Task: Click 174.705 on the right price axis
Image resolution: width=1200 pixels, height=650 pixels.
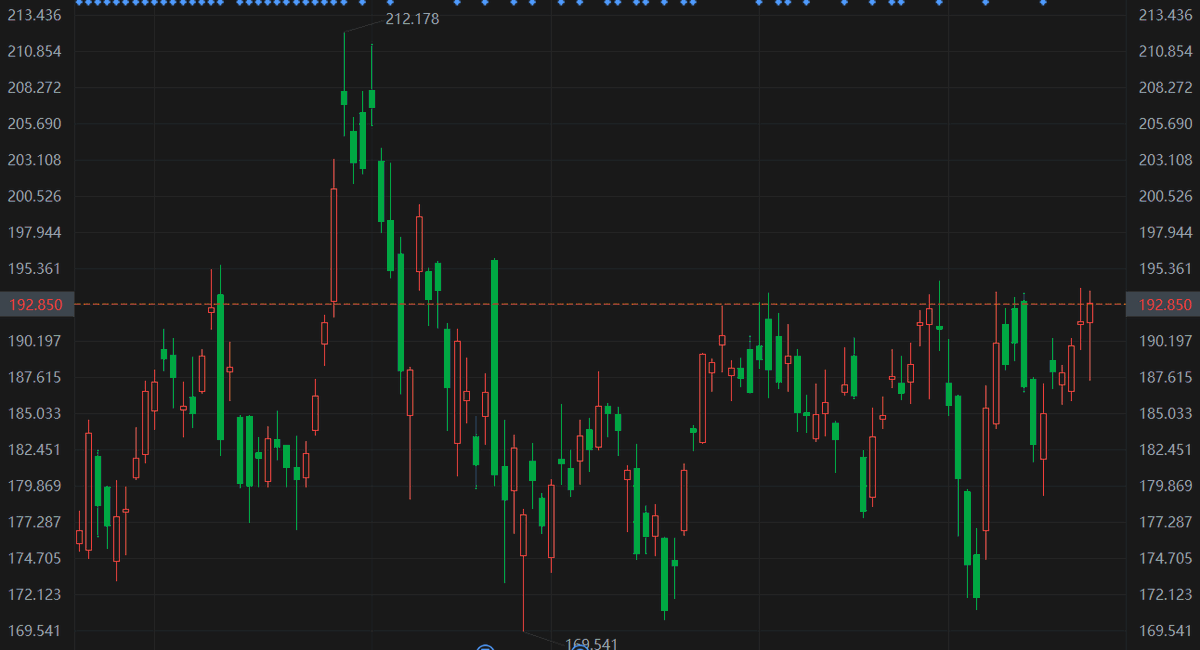Action: pos(1166,558)
